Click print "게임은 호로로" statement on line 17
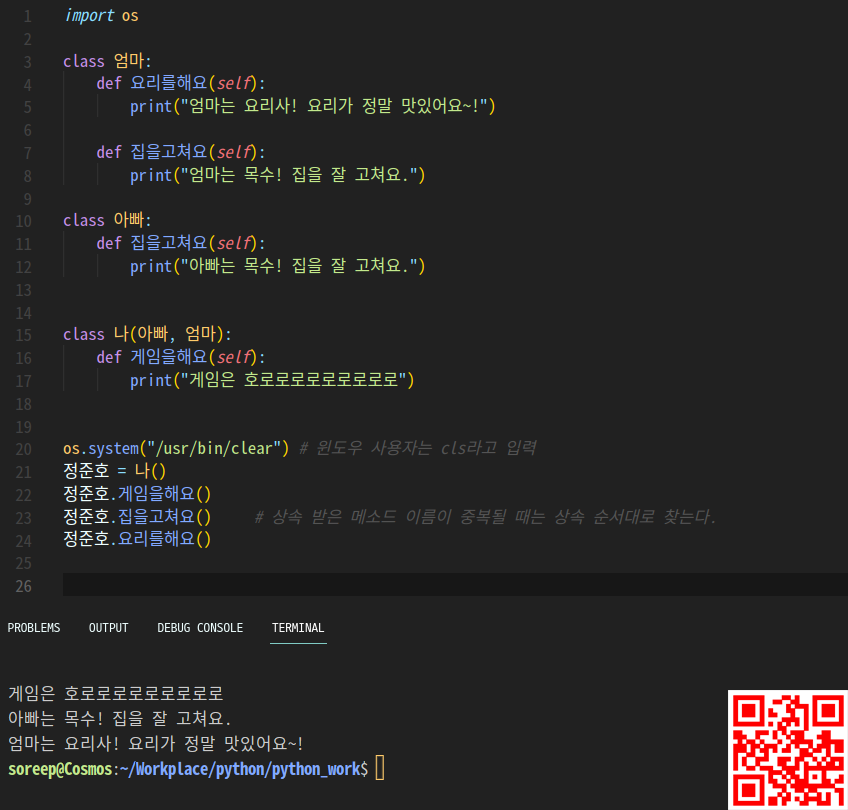Screen dimensions: 848x810 point(272,380)
